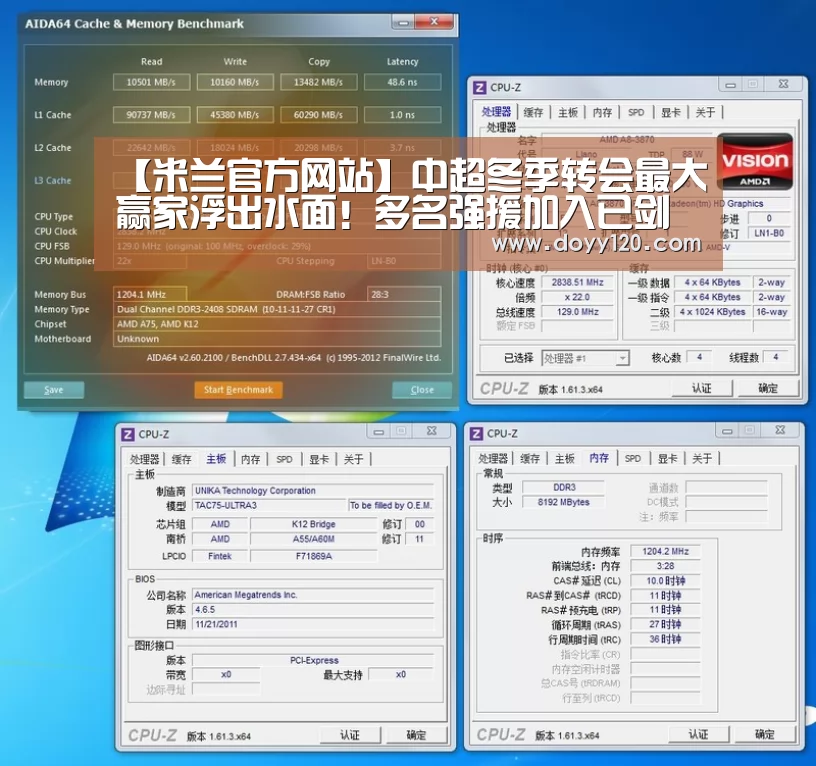The height and width of the screenshot is (766, 816).
Task: Open SPD tab in mainboard CPU-Z window
Action: (x=284, y=459)
